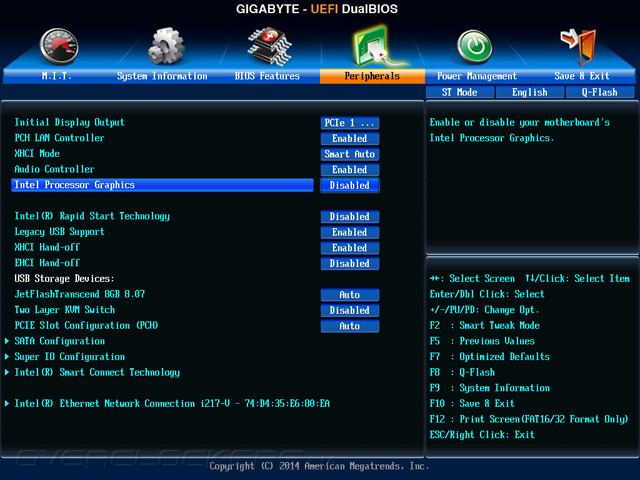This screenshot has height=480, width=640.
Task: Click the System Information gears icon
Action: pos(166,46)
